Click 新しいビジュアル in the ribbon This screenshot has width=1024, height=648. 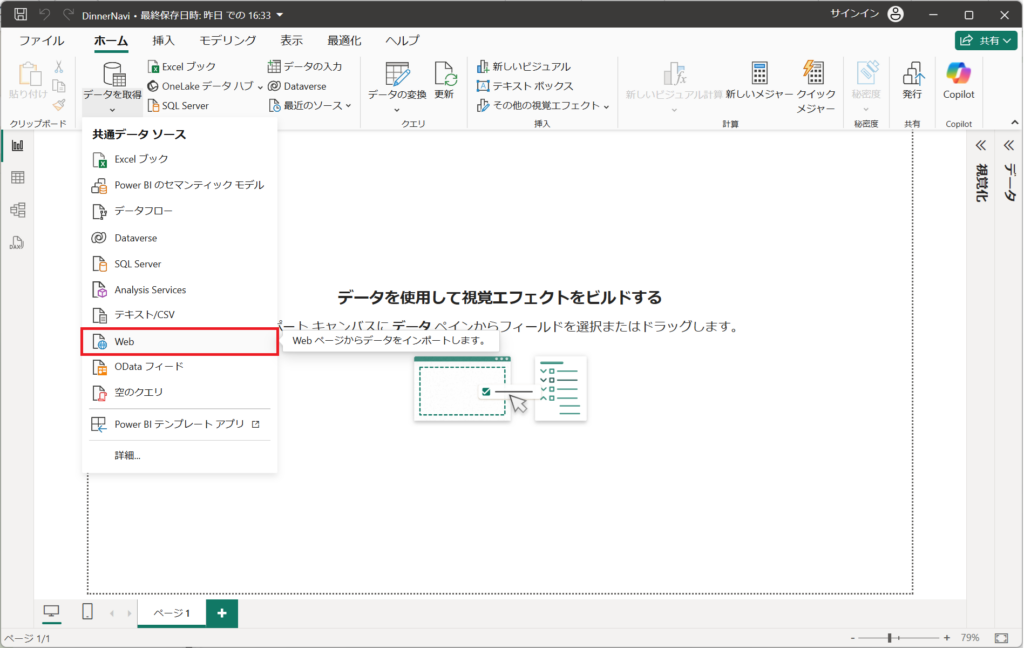(524, 67)
